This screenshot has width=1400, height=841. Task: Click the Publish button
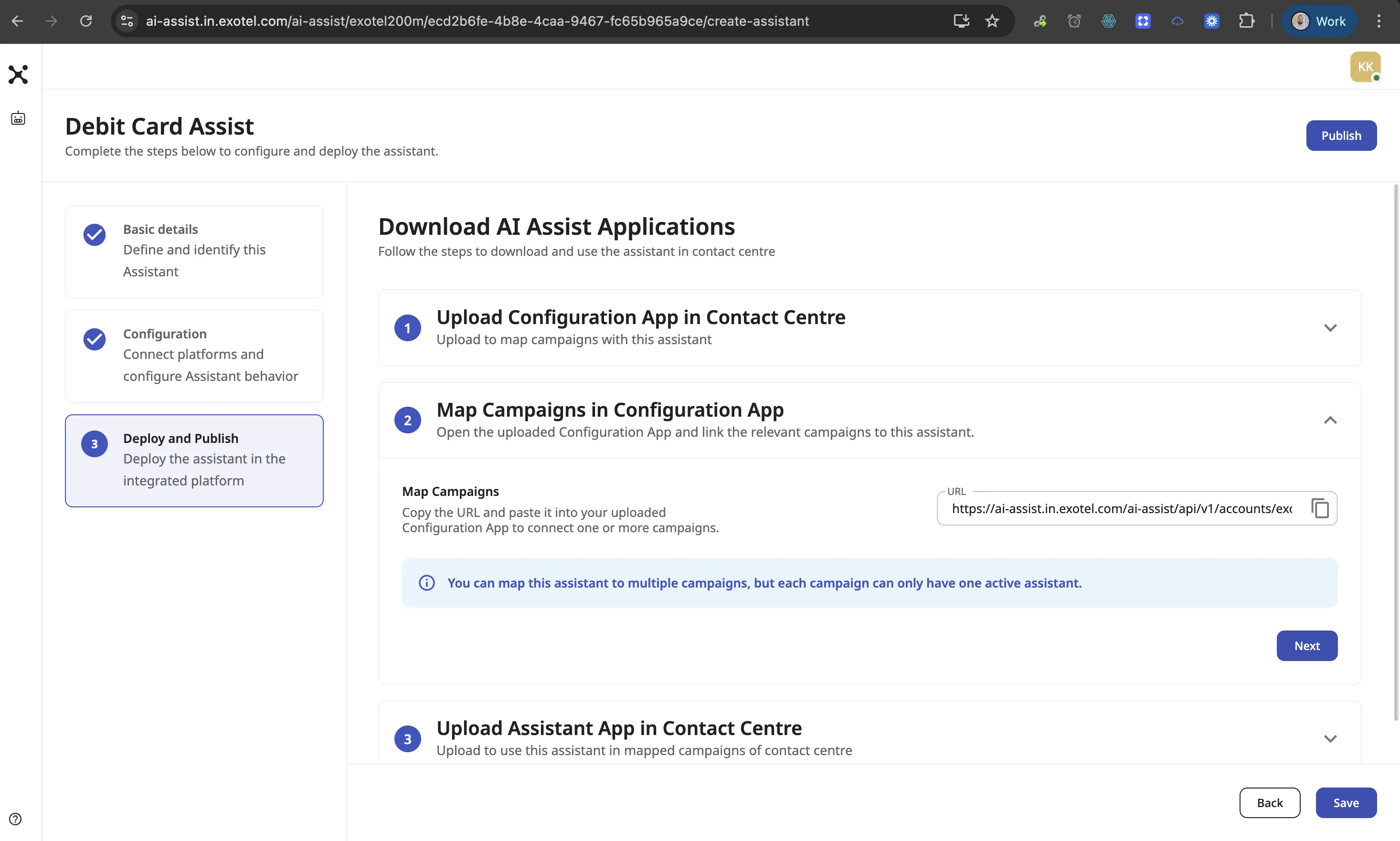pyautogui.click(x=1341, y=136)
